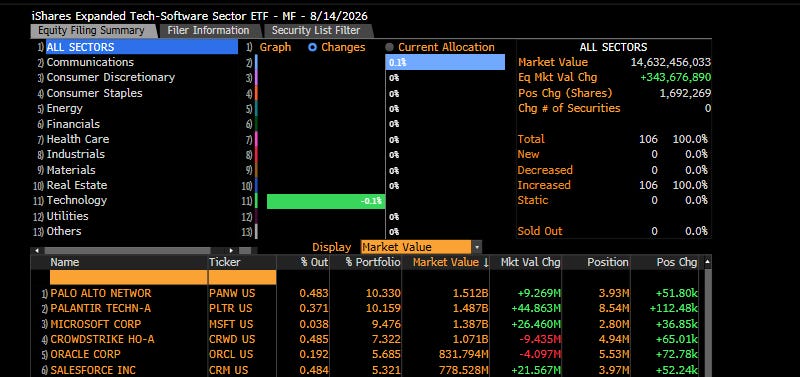
Task: Click the PLTR US ticker
Action: 231,309
